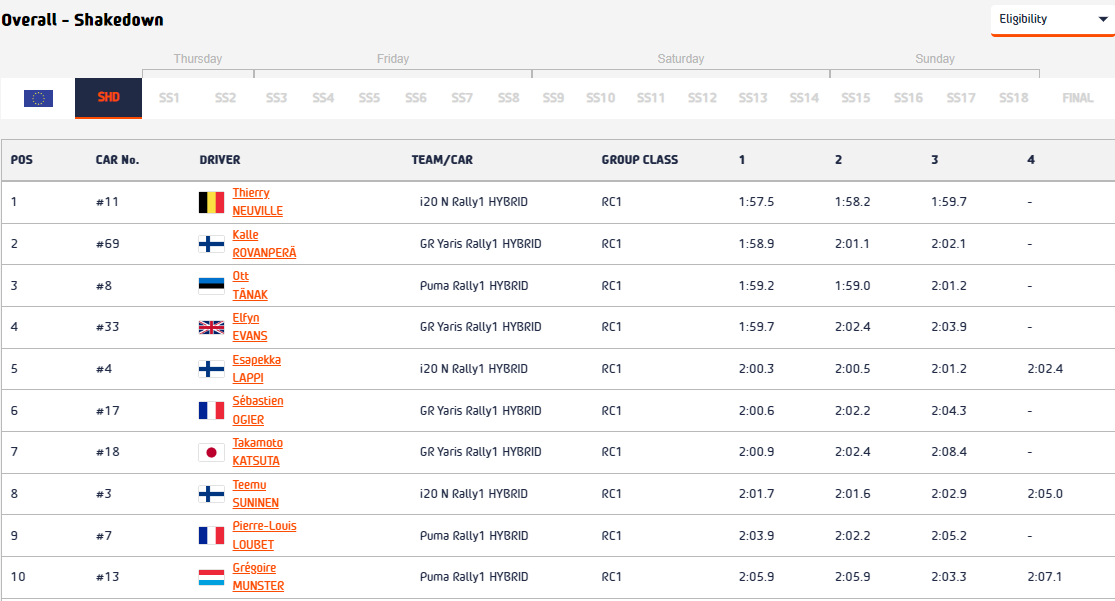Open Elfyn Evans's driver link
Image resolution: width=1115 pixels, height=601 pixels.
pyautogui.click(x=250, y=327)
